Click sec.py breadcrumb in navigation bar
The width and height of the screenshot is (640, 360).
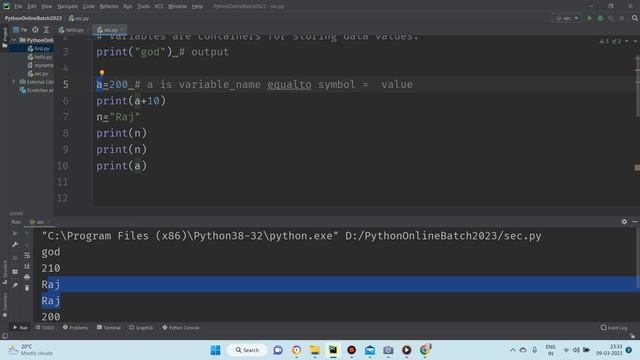coord(79,18)
